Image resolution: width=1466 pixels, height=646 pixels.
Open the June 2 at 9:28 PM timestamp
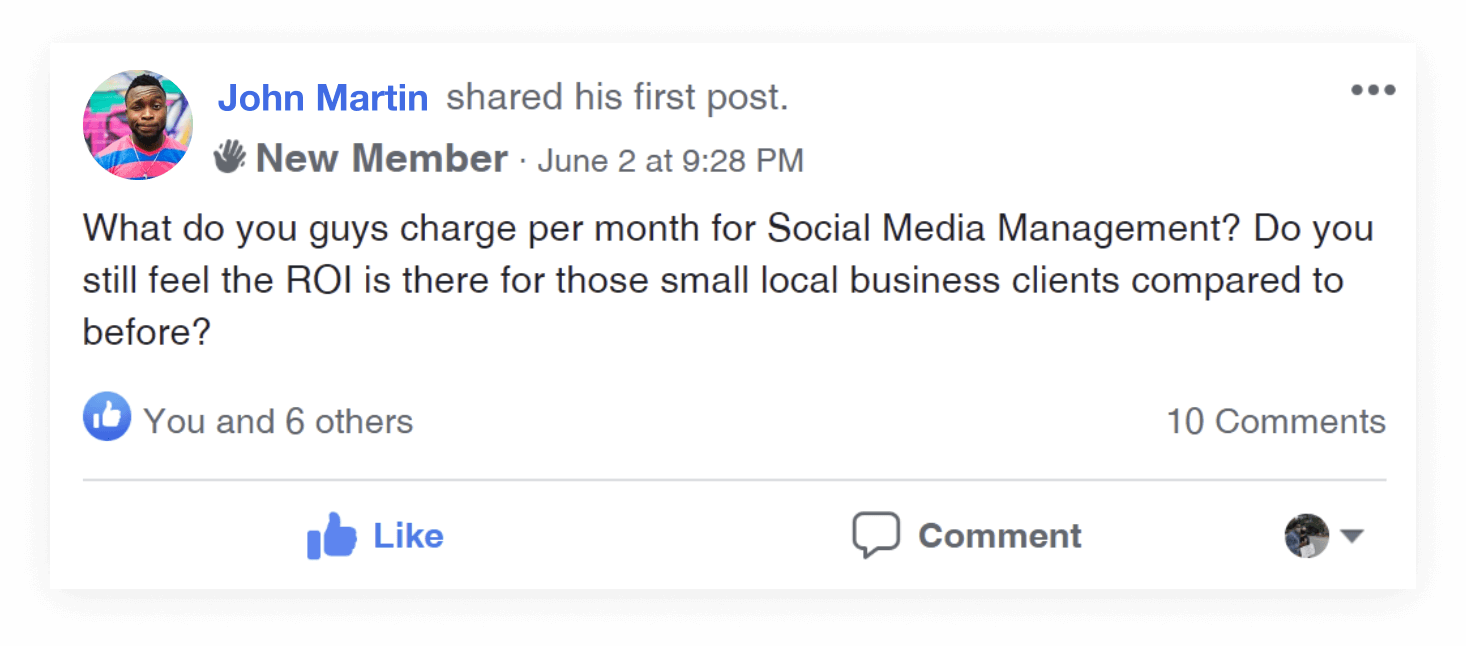tap(670, 160)
